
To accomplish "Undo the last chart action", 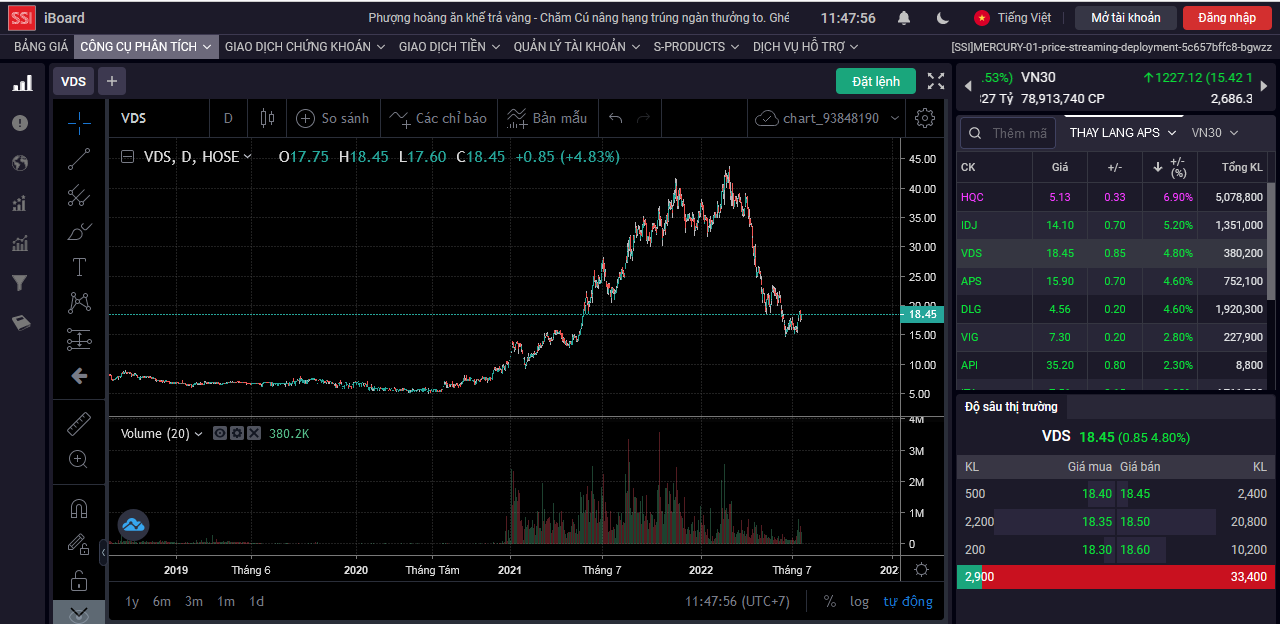I will pos(616,118).
